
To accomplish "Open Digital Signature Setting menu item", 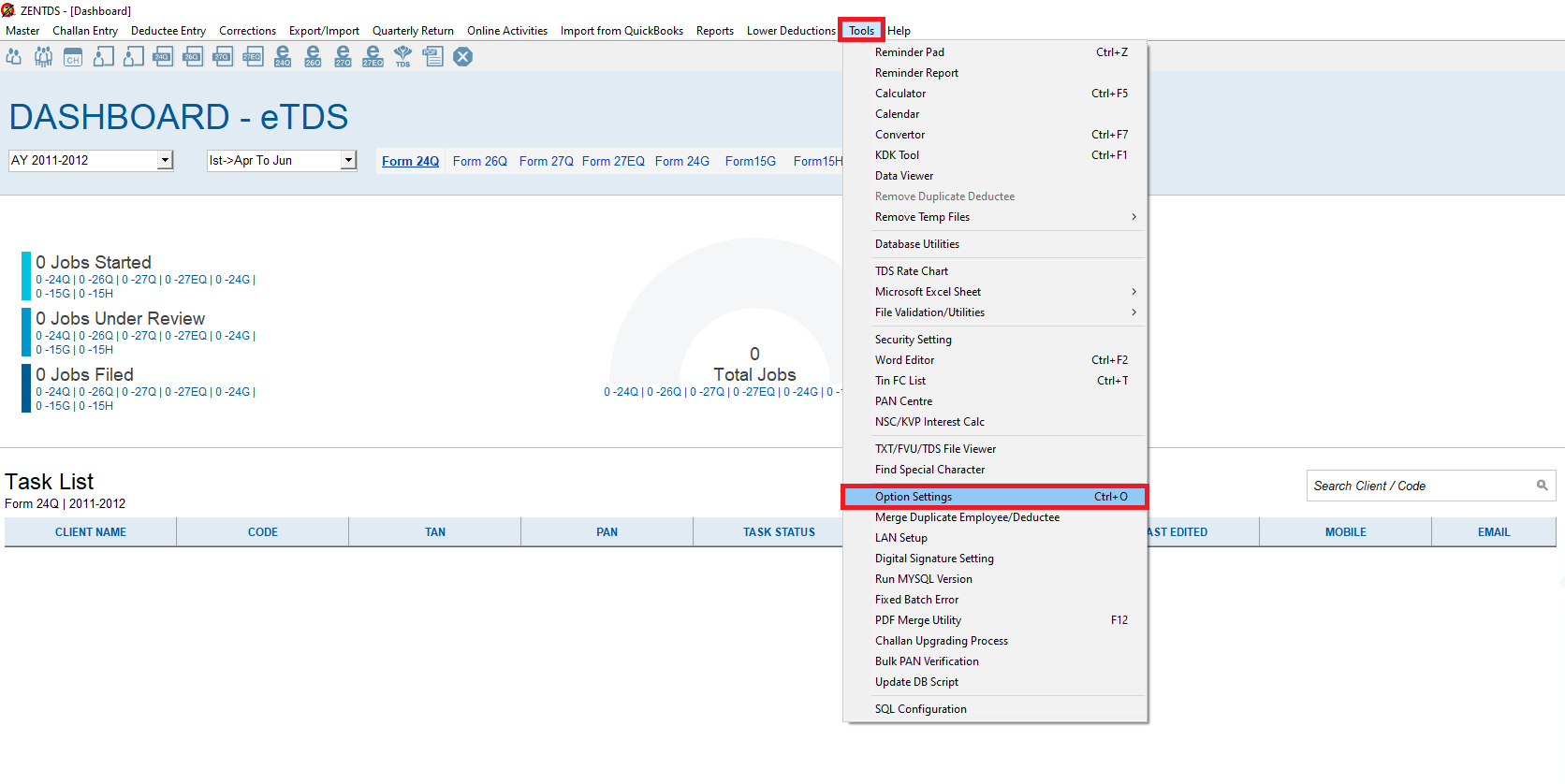I will click(x=995, y=559).
